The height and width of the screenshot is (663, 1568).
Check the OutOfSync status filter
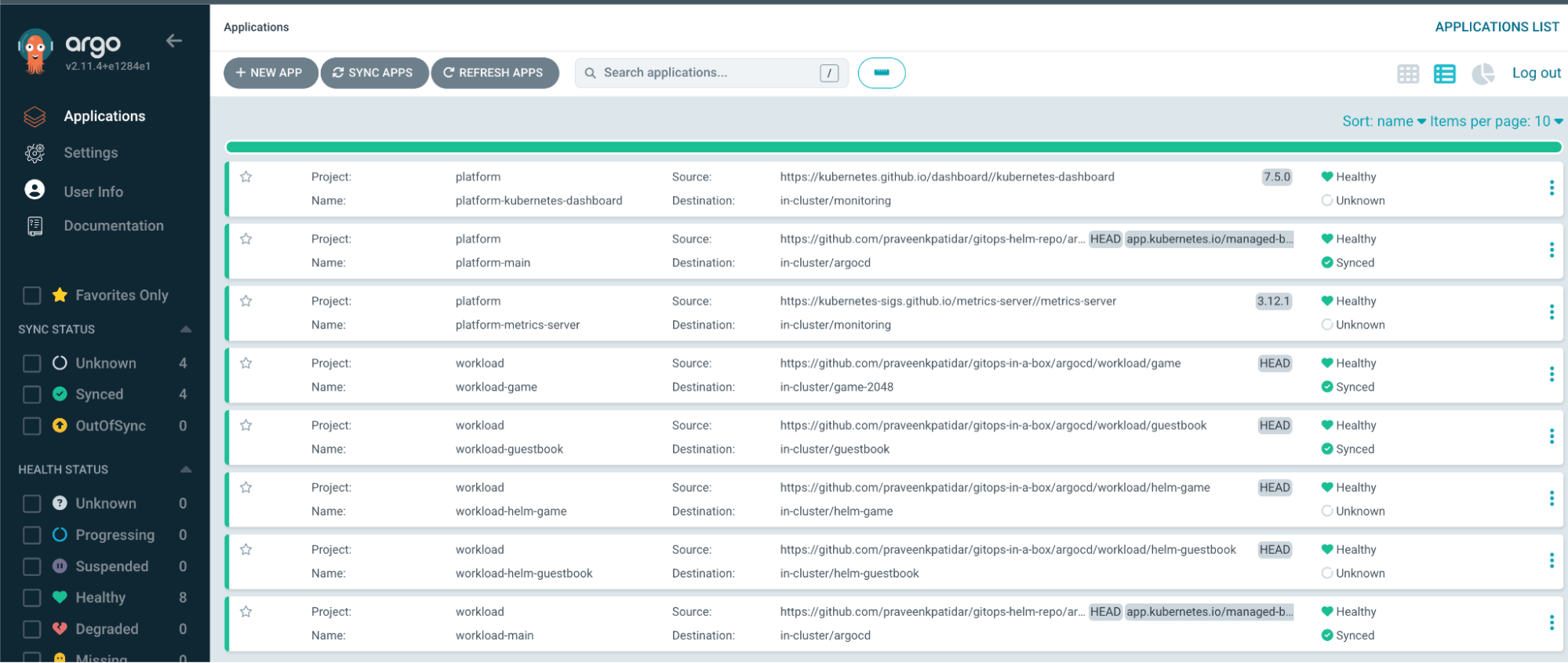pos(32,425)
